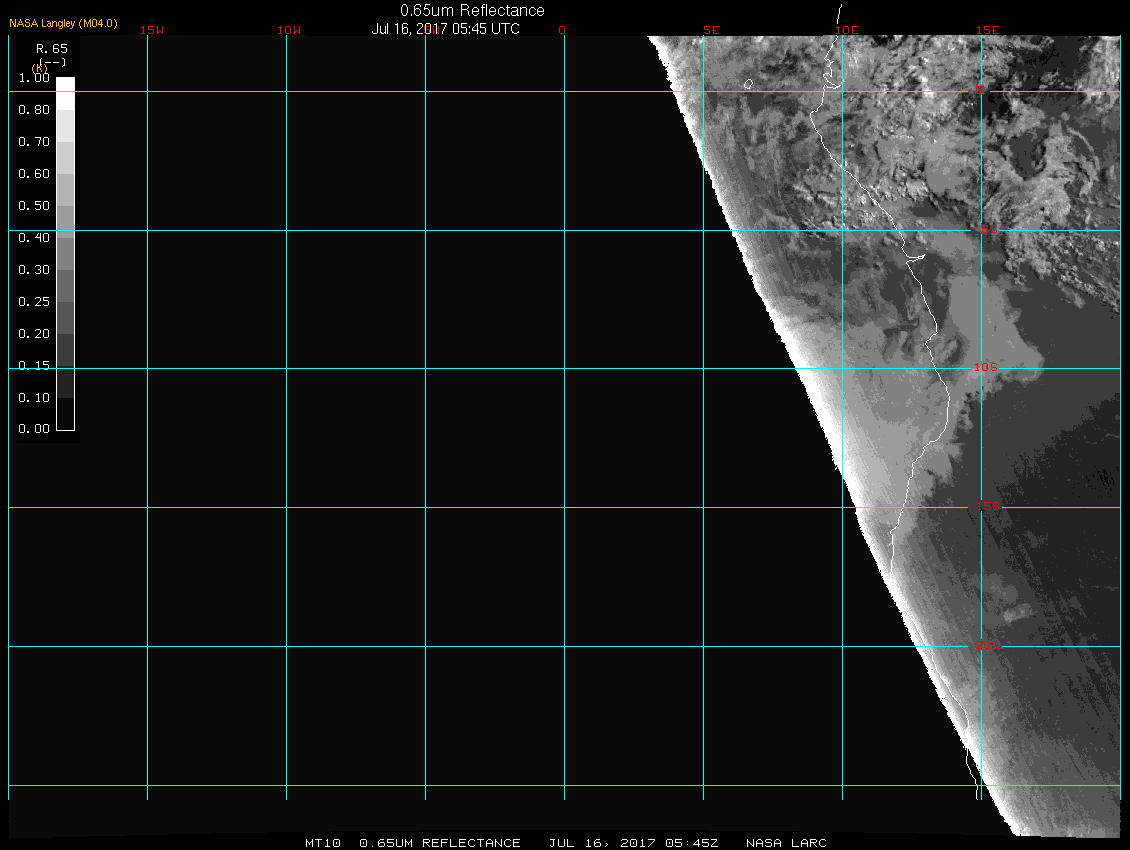
Task: Click the '10W' longitude label
Action: 289,30
